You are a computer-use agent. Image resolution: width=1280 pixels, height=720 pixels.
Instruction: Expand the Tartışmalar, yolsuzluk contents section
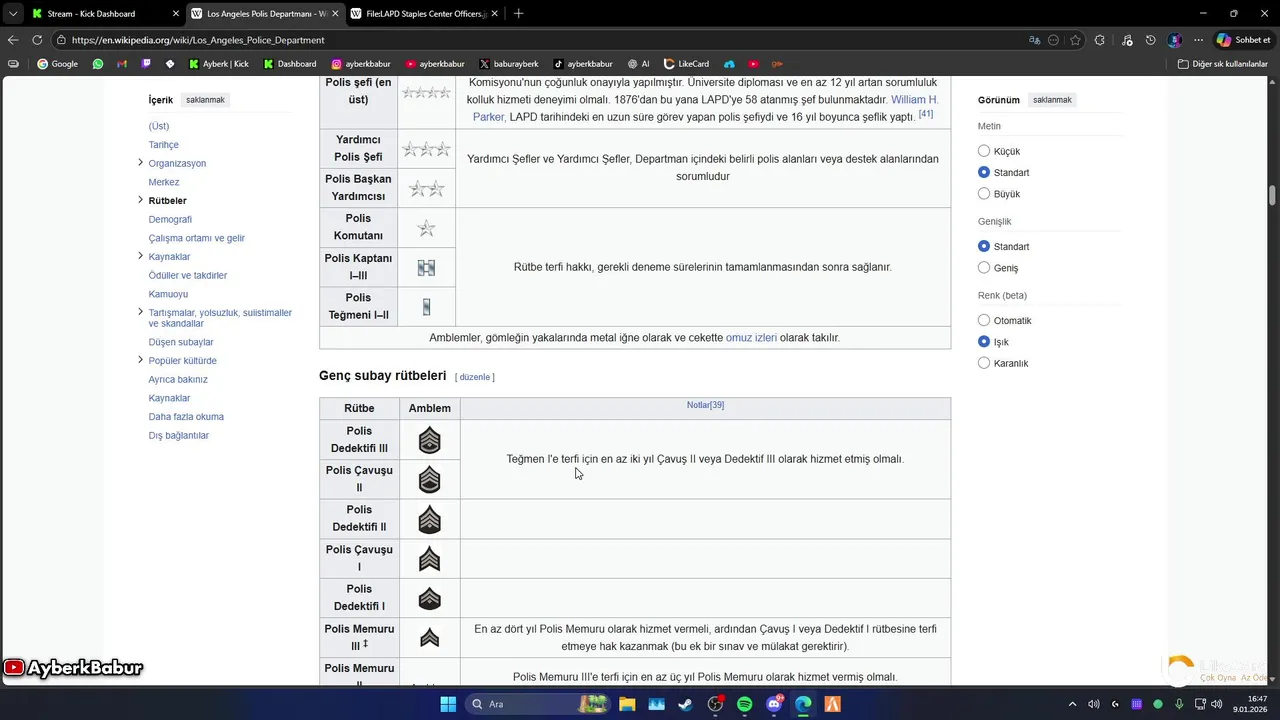140,312
